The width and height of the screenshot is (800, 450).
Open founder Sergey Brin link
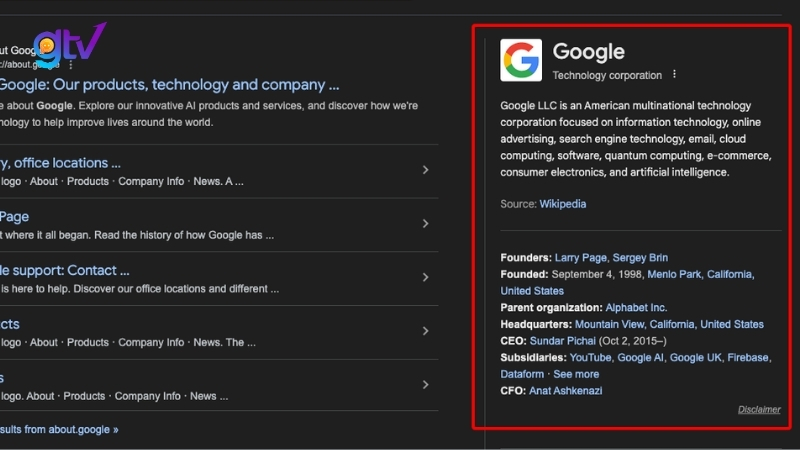pyautogui.click(x=640, y=258)
